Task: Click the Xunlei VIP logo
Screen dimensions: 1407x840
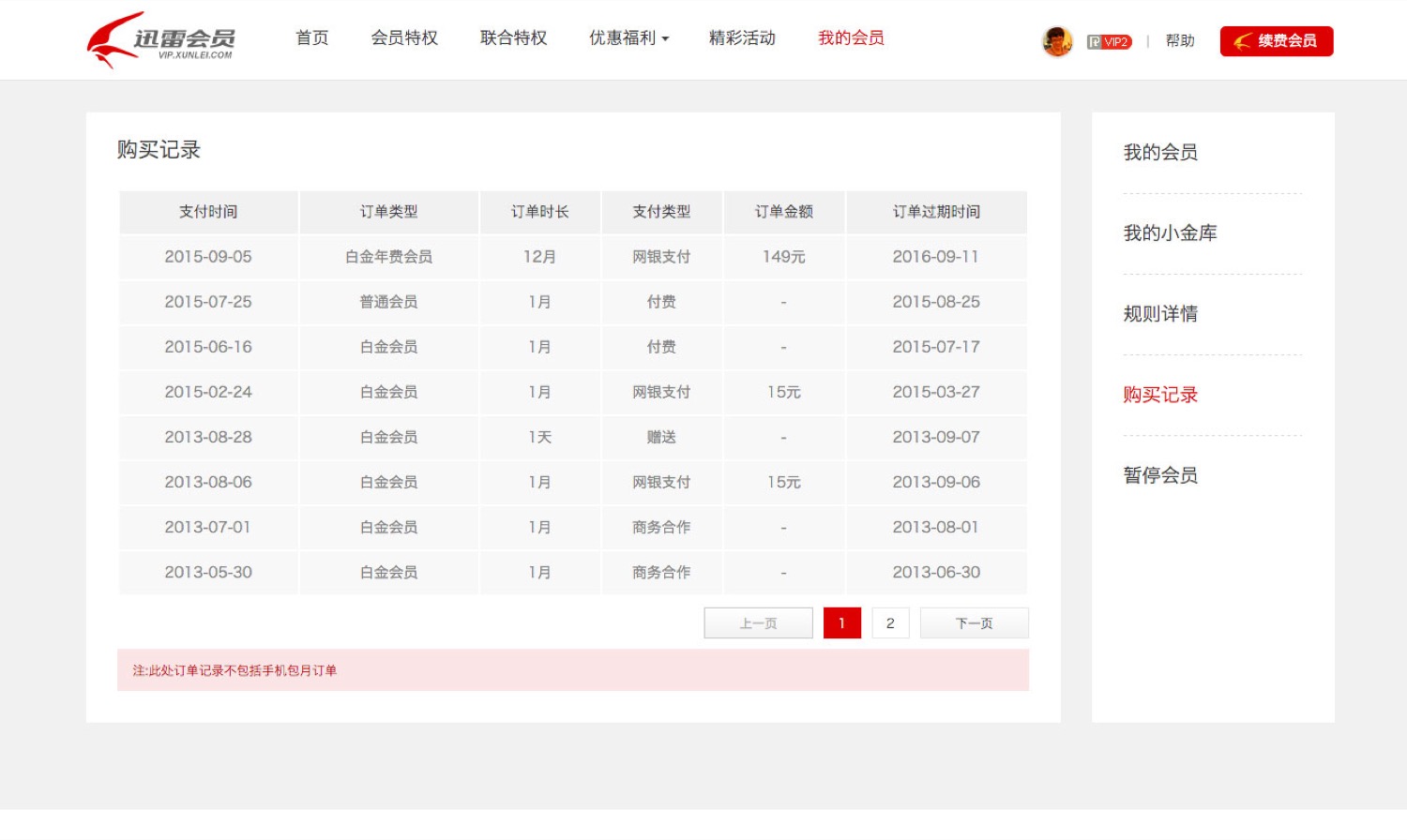Action: click(161, 40)
